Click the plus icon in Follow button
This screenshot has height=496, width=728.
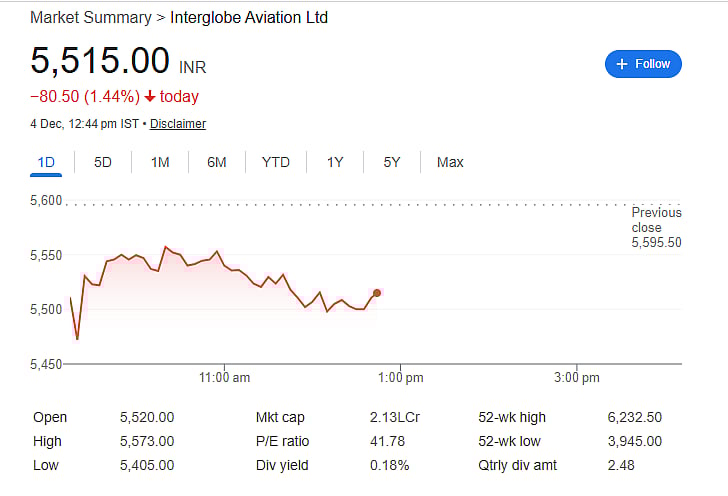coord(622,64)
